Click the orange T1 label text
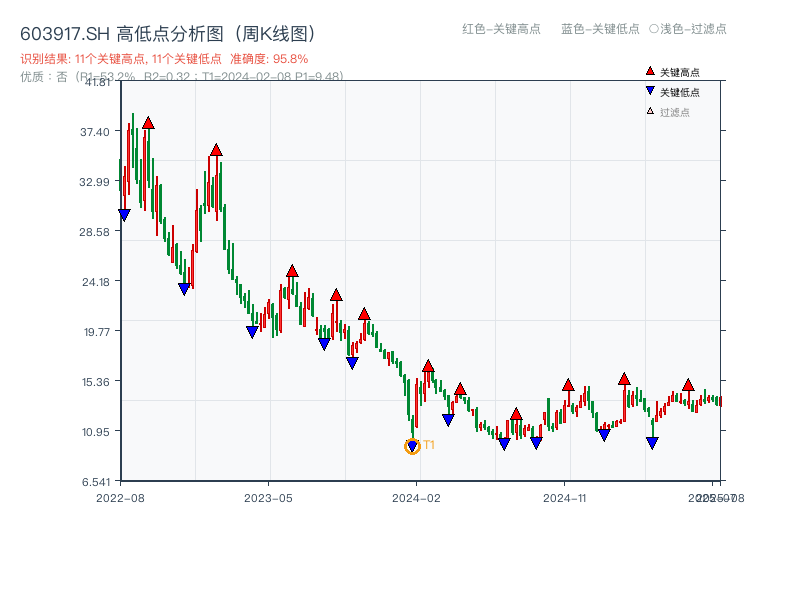Image resolution: width=800 pixels, height=600 pixels. tap(429, 445)
